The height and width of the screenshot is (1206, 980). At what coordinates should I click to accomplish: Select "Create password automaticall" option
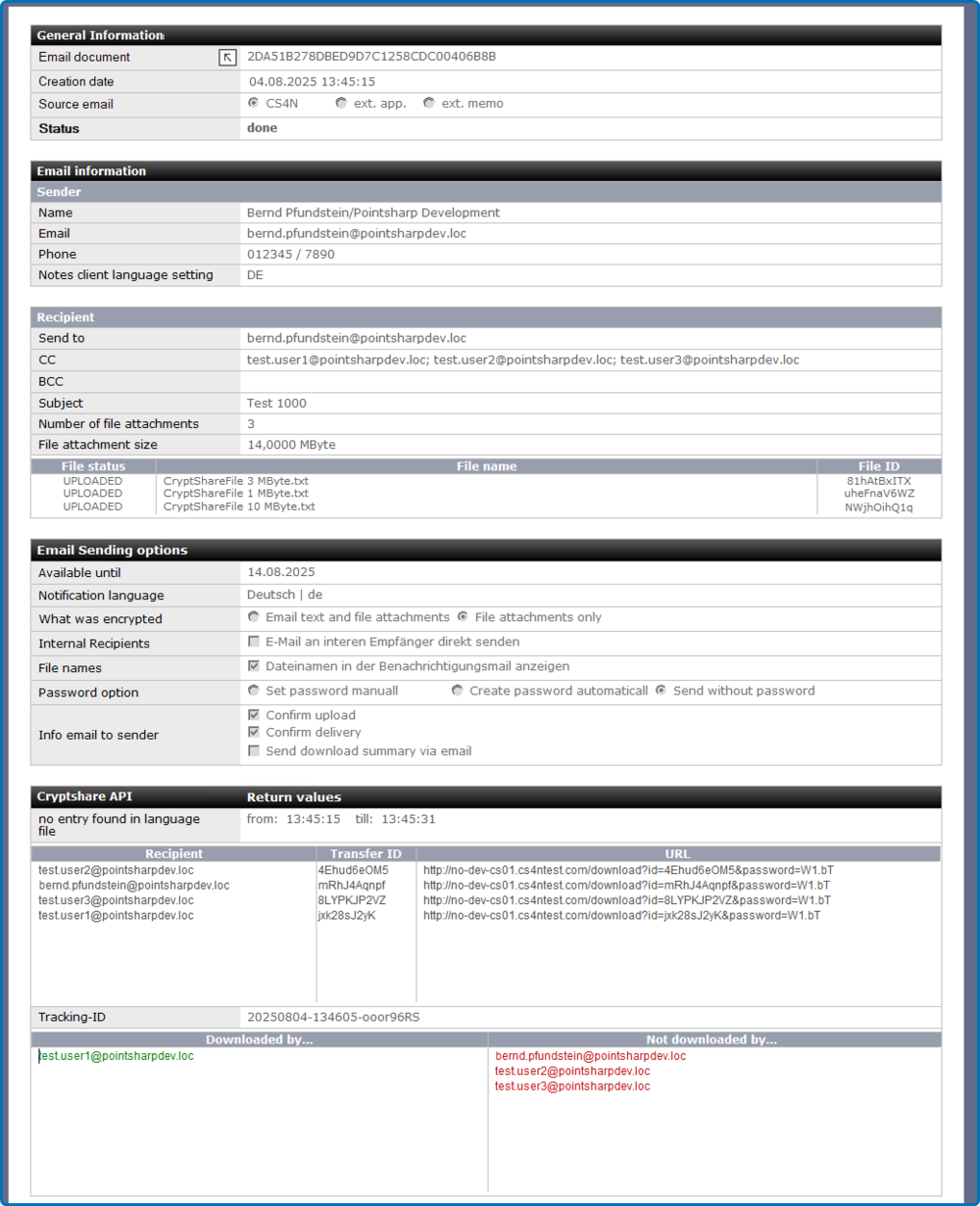pyautogui.click(x=457, y=690)
